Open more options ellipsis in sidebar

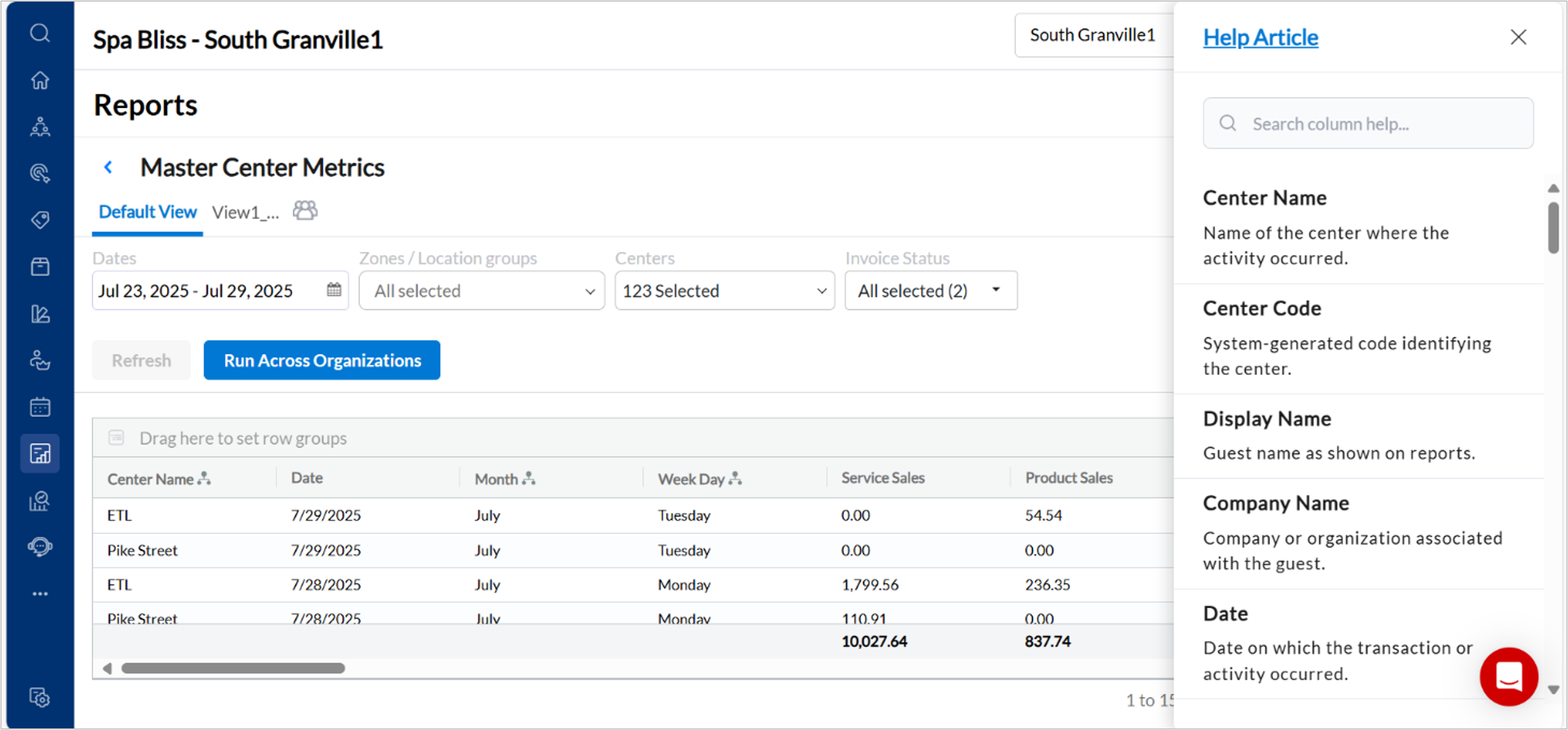click(40, 593)
